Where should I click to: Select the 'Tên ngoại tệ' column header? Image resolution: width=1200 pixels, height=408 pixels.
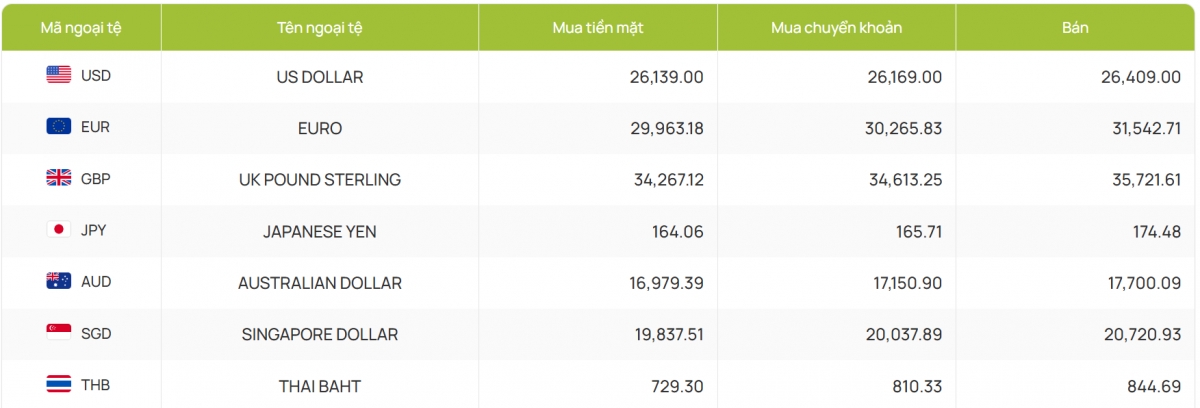click(319, 28)
